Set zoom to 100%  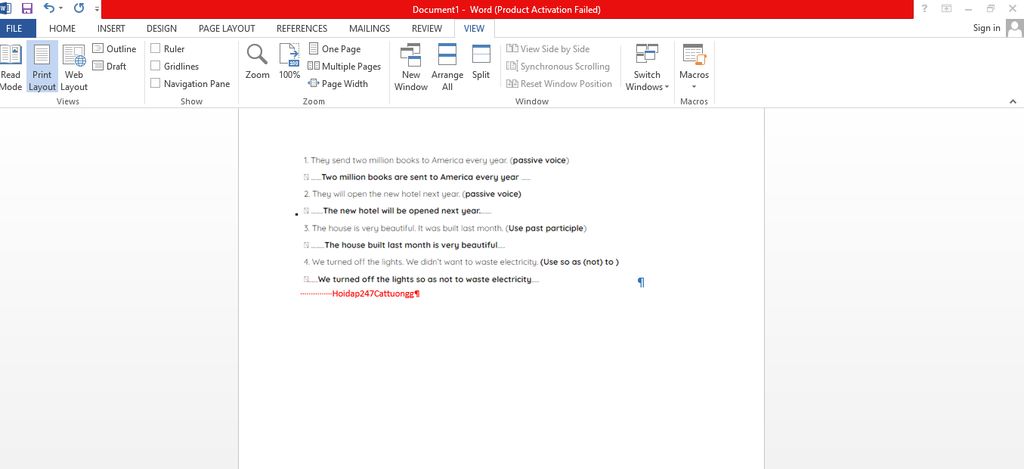(289, 62)
